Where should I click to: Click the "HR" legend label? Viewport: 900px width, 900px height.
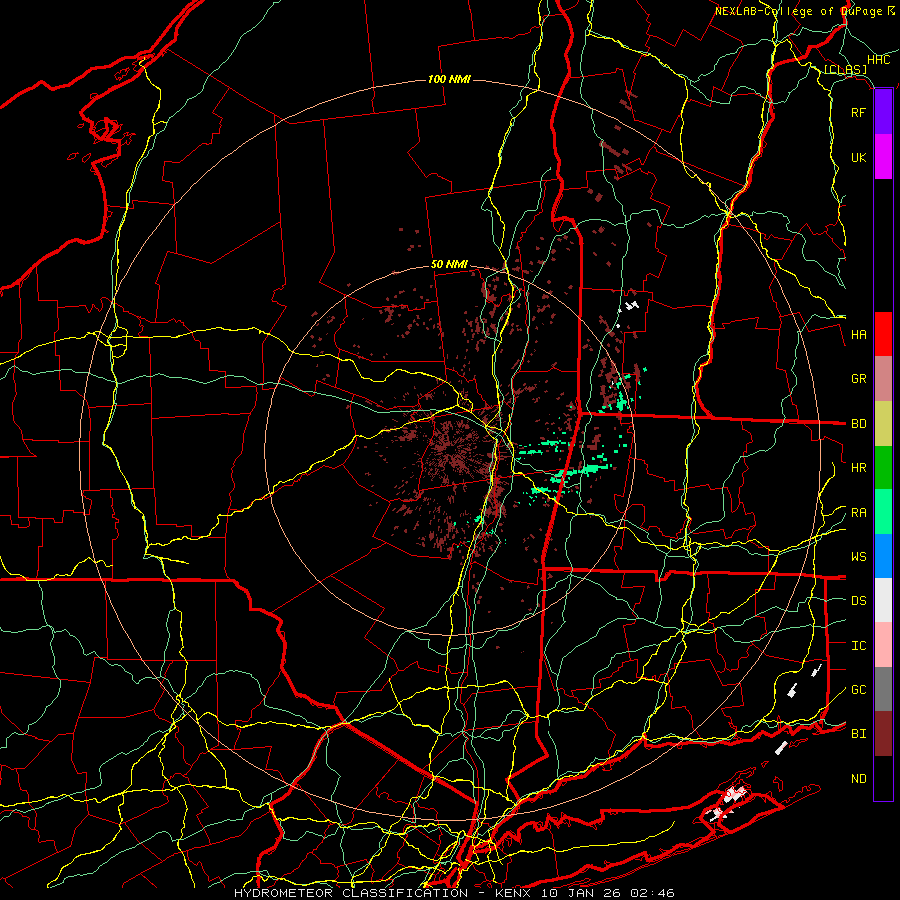coord(859,468)
